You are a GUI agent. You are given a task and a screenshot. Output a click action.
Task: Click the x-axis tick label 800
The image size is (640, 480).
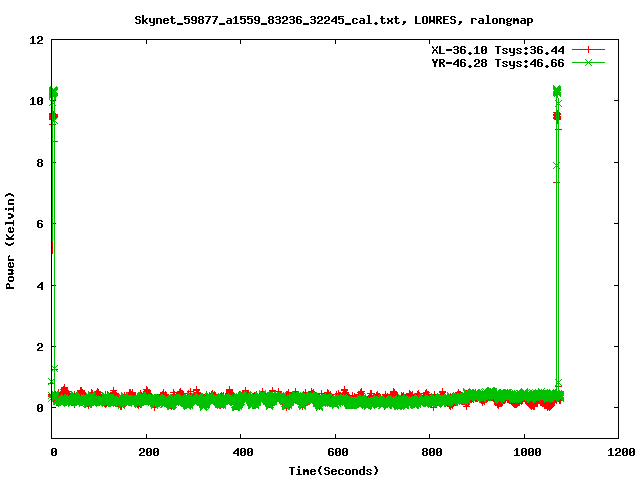coord(432,452)
